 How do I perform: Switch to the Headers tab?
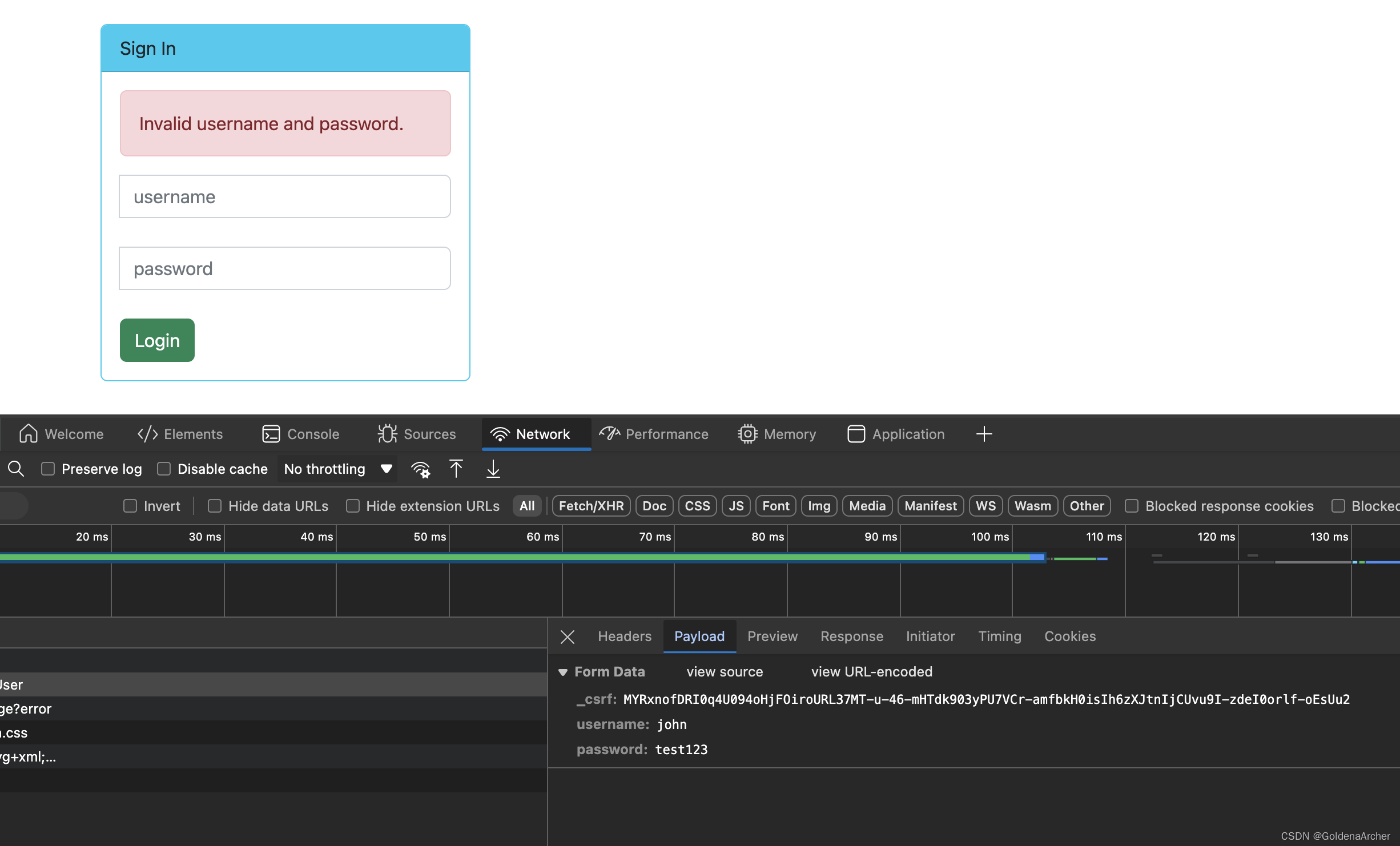[x=624, y=636]
